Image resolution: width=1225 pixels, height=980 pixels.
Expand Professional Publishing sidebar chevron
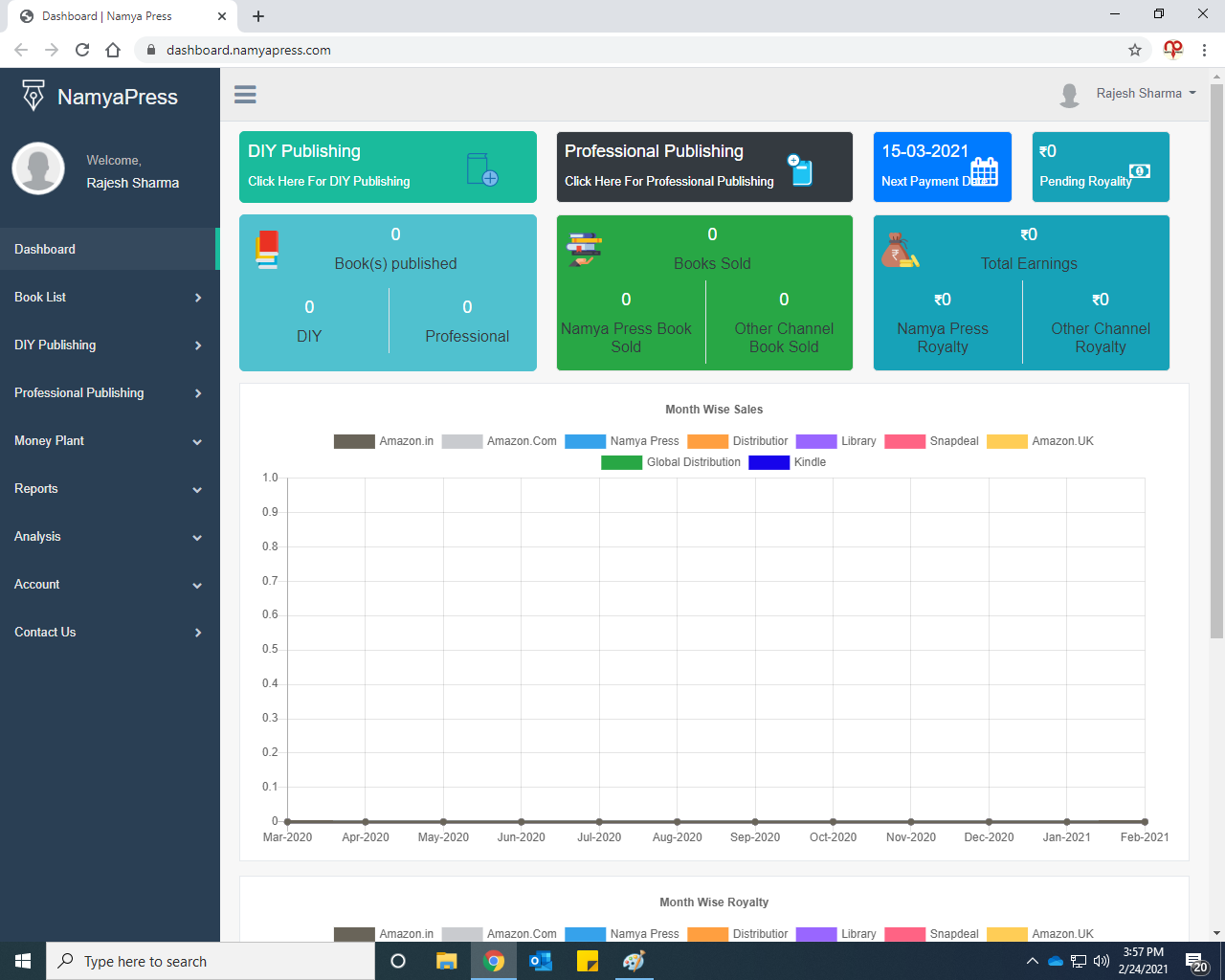pos(198,393)
